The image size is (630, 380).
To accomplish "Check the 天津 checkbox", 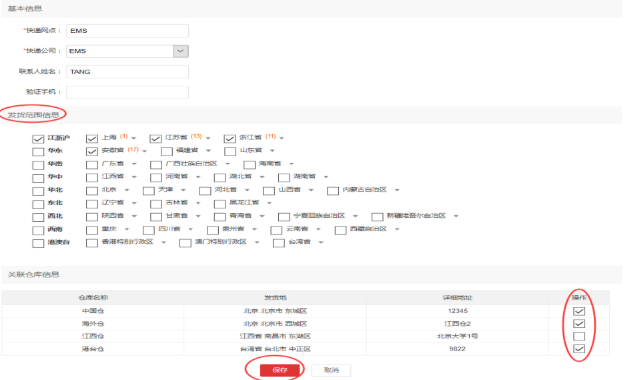I will click(149, 191).
